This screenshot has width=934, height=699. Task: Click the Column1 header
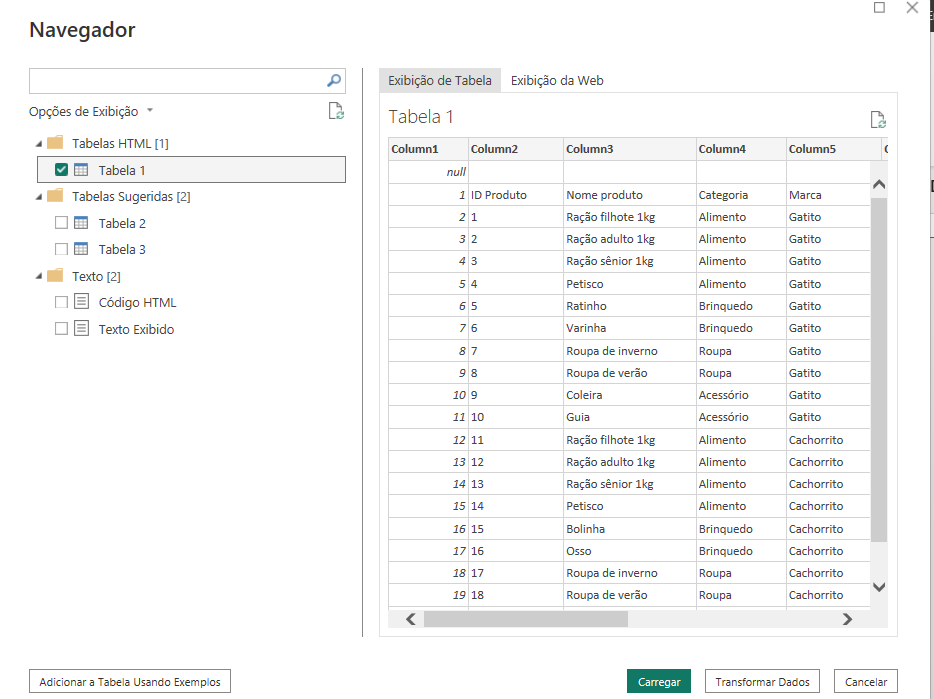(x=428, y=149)
